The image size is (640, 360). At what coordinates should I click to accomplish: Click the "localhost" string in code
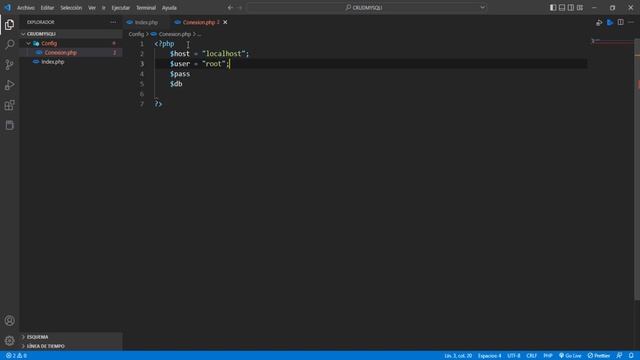(223, 53)
